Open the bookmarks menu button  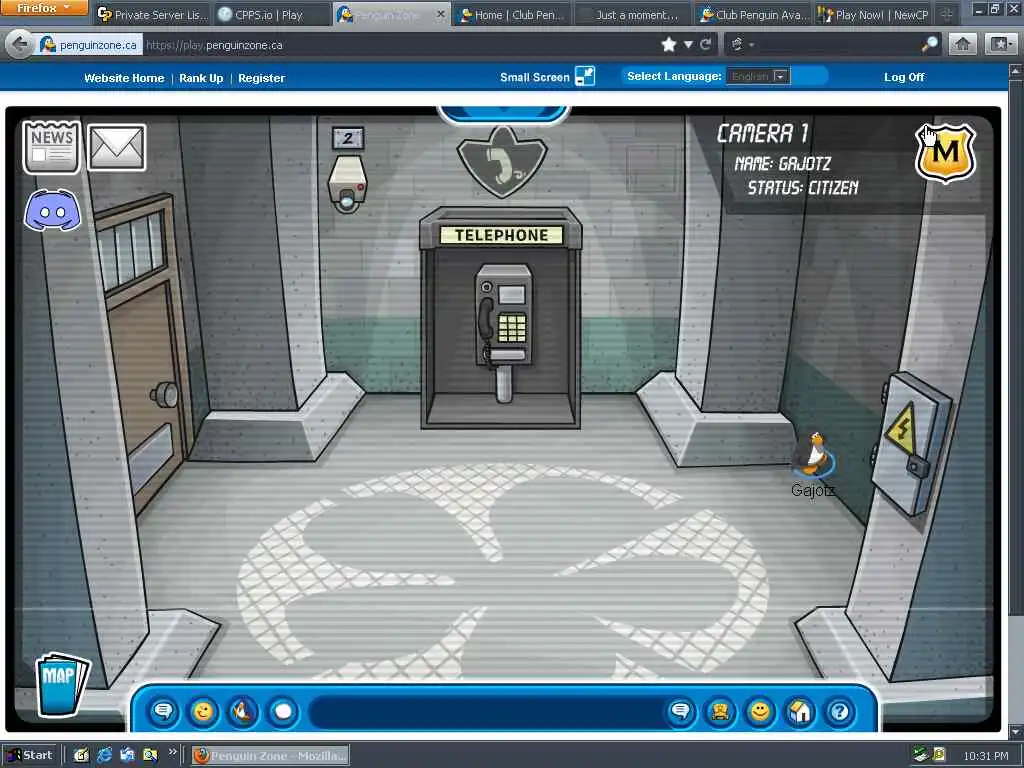[x=1000, y=44]
